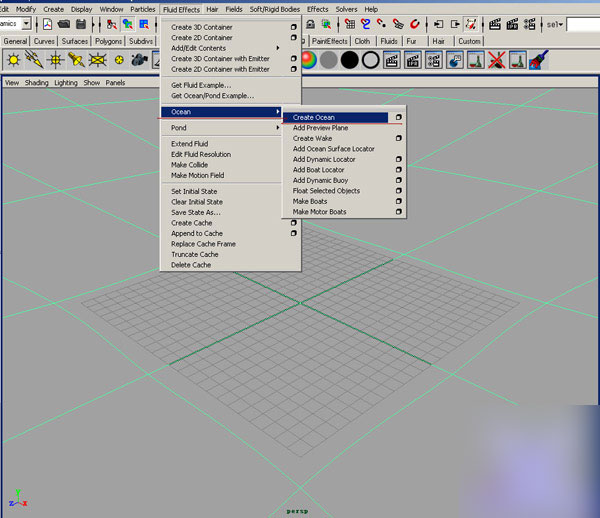Open the Particles menu

click(143, 9)
